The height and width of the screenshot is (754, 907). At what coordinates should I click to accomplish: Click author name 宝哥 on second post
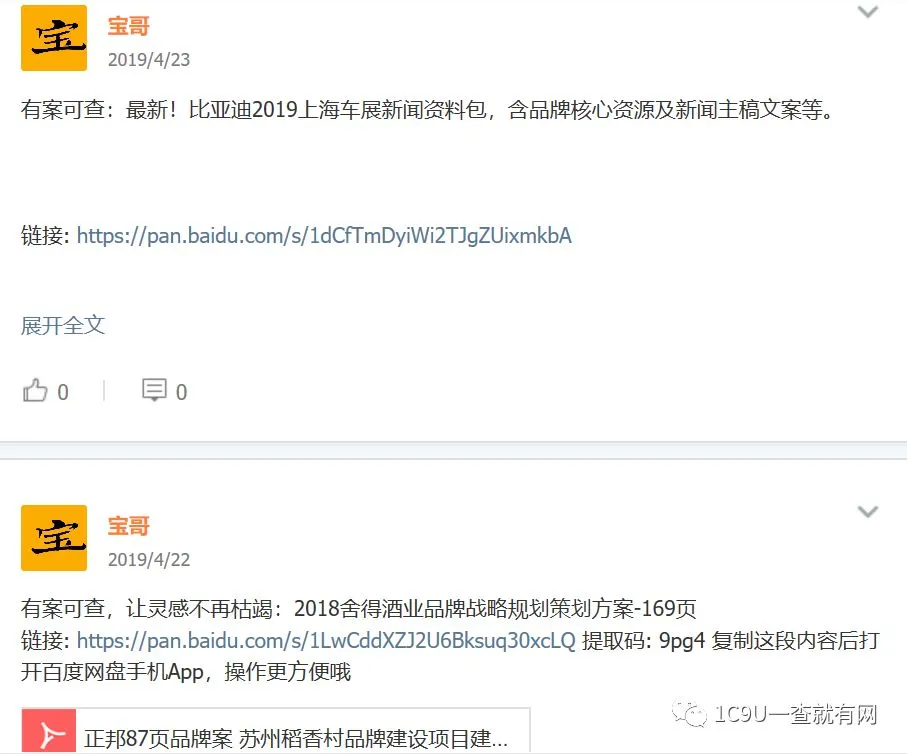pos(128,526)
